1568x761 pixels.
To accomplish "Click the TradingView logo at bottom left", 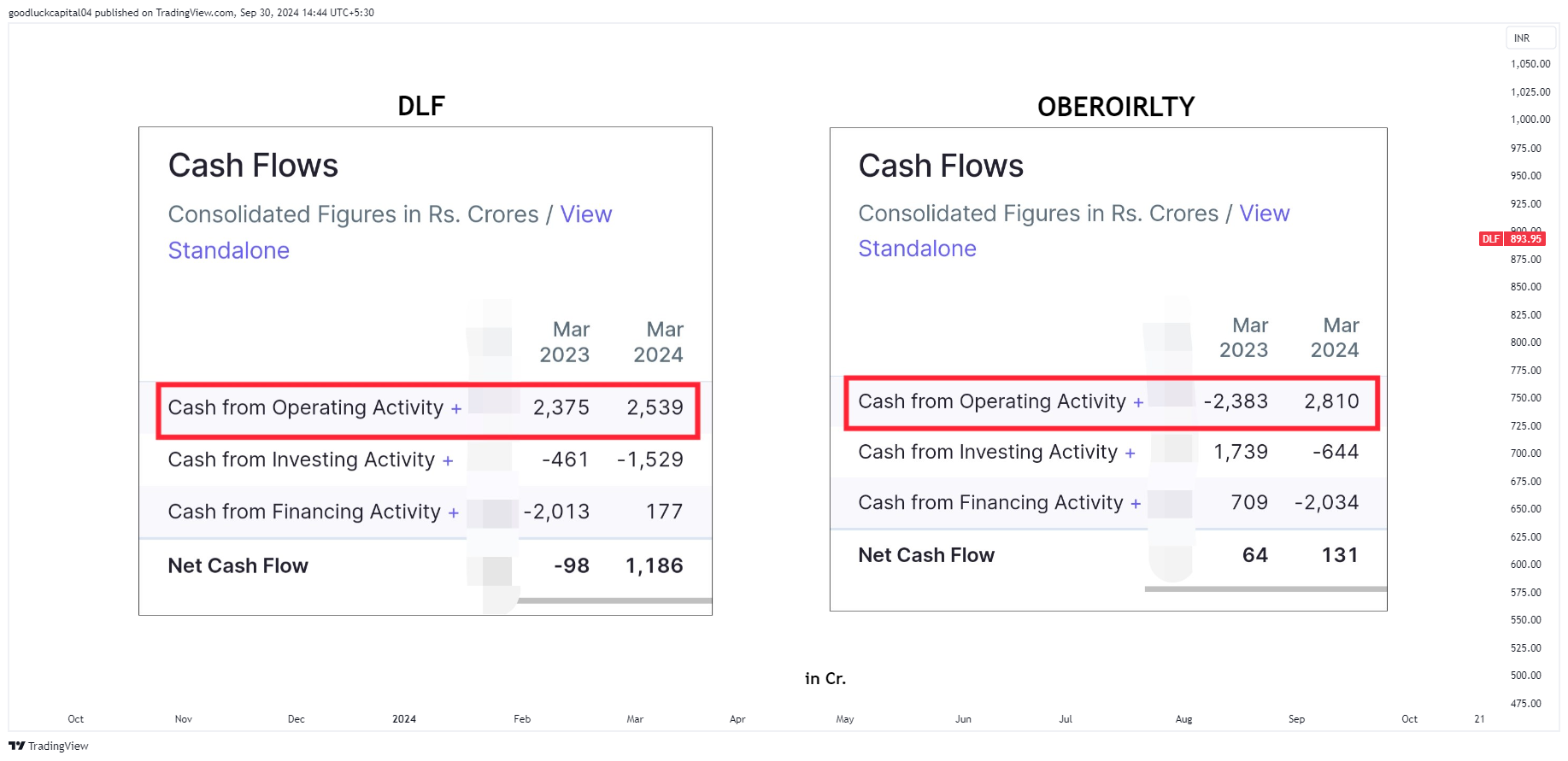I will 49,746.
